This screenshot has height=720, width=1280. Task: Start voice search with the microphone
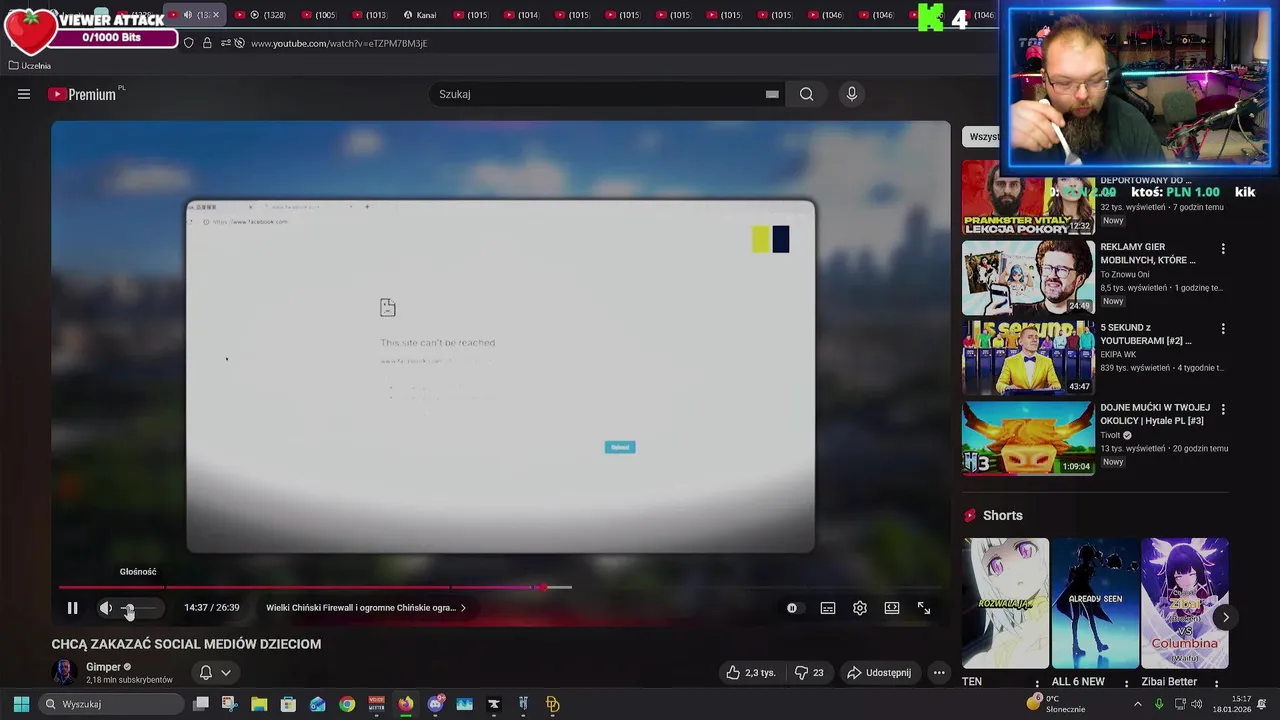coord(852,94)
